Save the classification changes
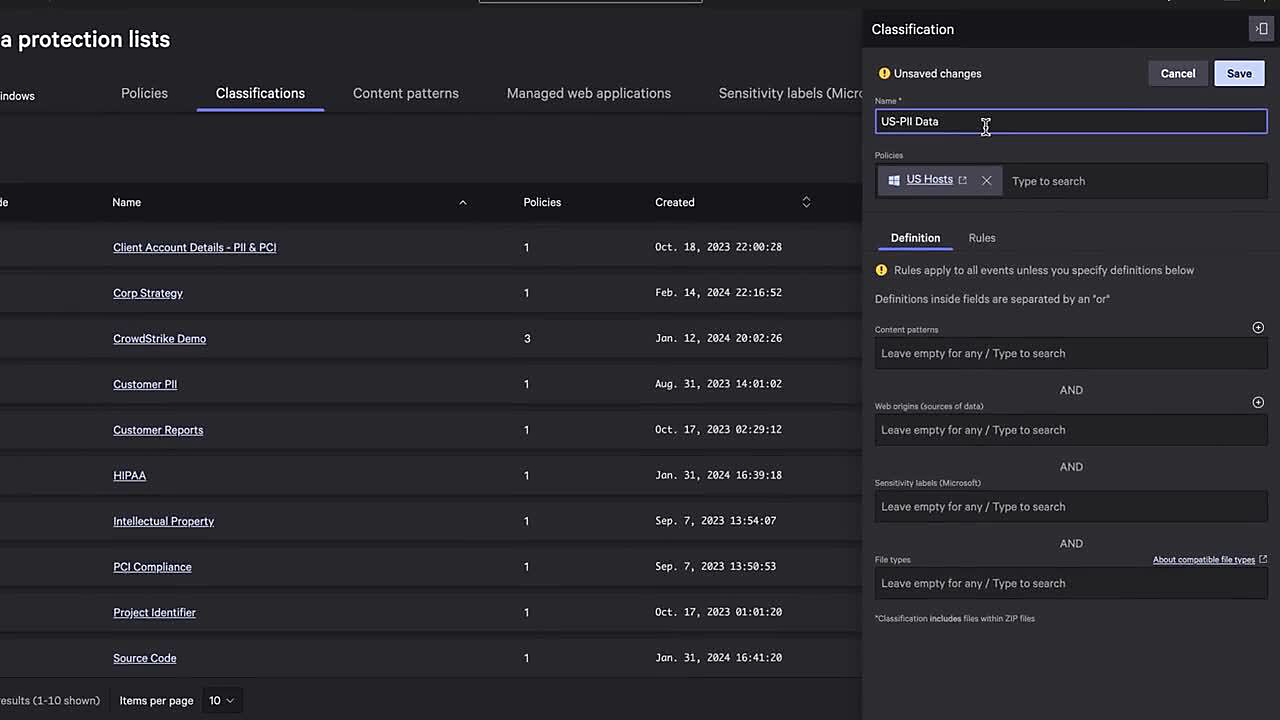 click(1238, 73)
